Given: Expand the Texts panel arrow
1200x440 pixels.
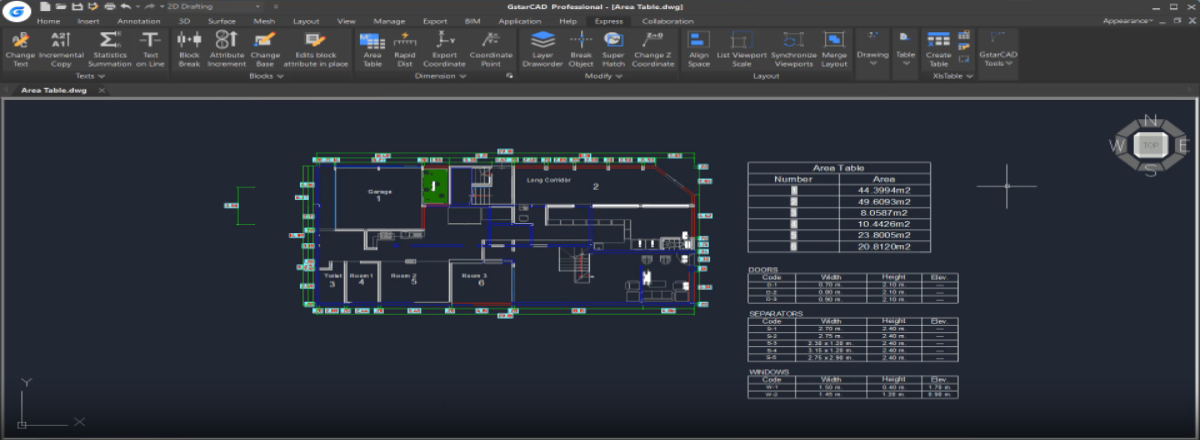Looking at the screenshot, I should click(102, 76).
